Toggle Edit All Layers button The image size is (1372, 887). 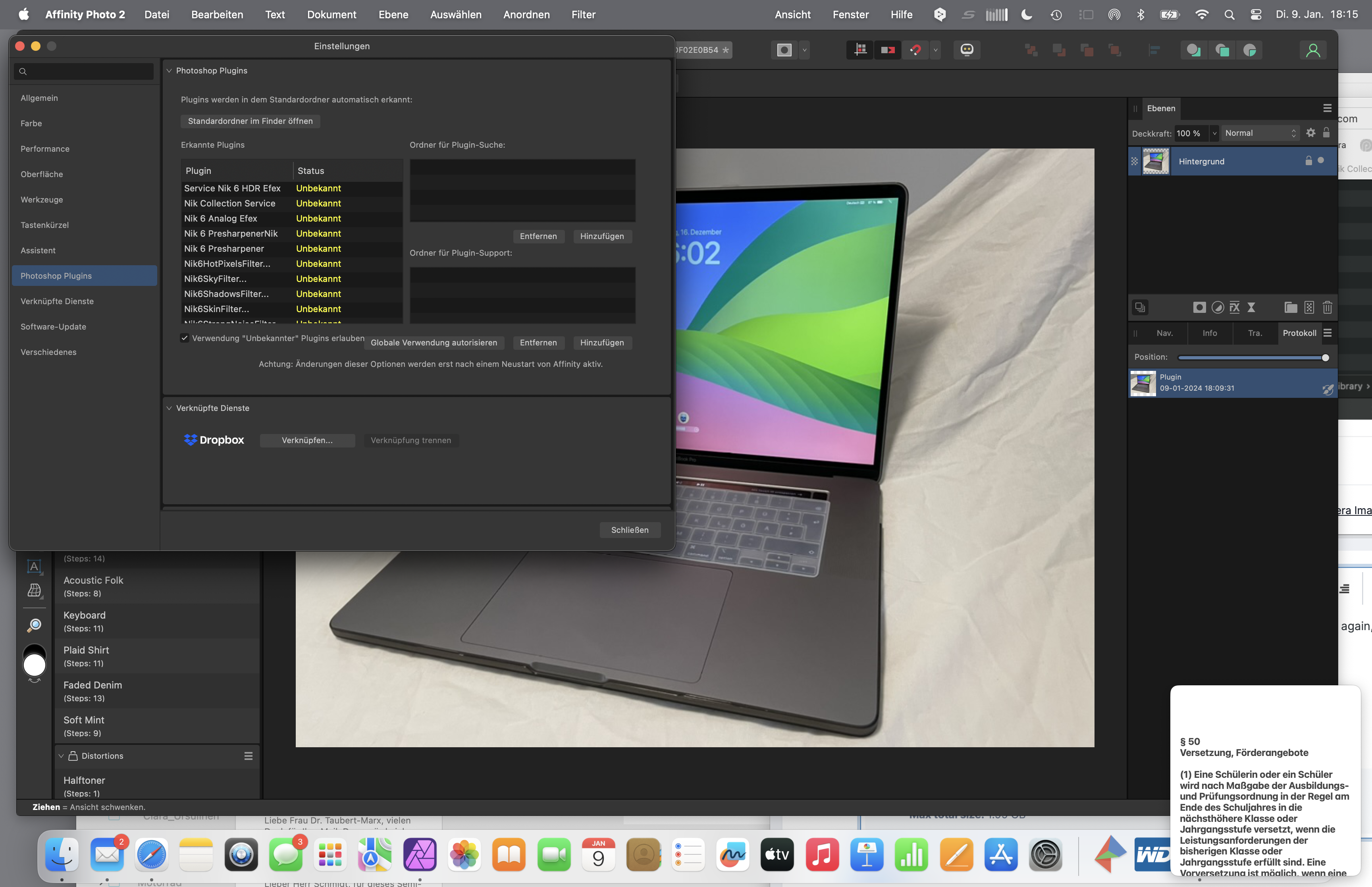pyautogui.click(x=1140, y=307)
